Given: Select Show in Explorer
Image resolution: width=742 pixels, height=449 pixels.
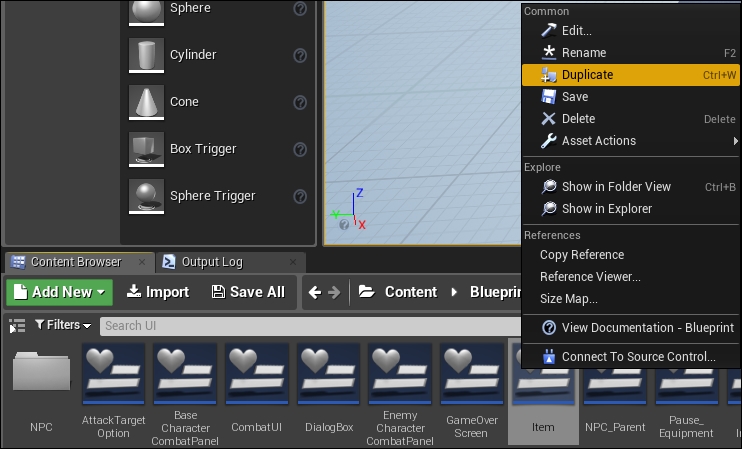Looking at the screenshot, I should coord(630,209).
